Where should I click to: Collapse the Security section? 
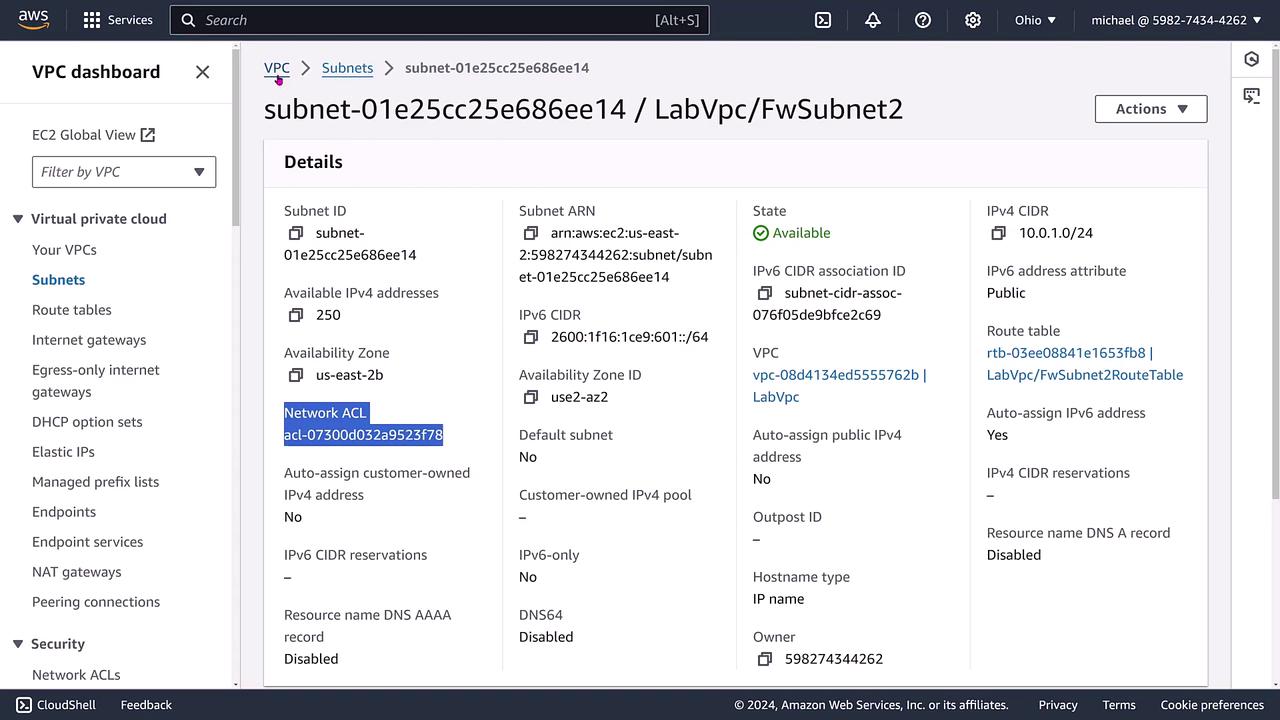click(18, 644)
